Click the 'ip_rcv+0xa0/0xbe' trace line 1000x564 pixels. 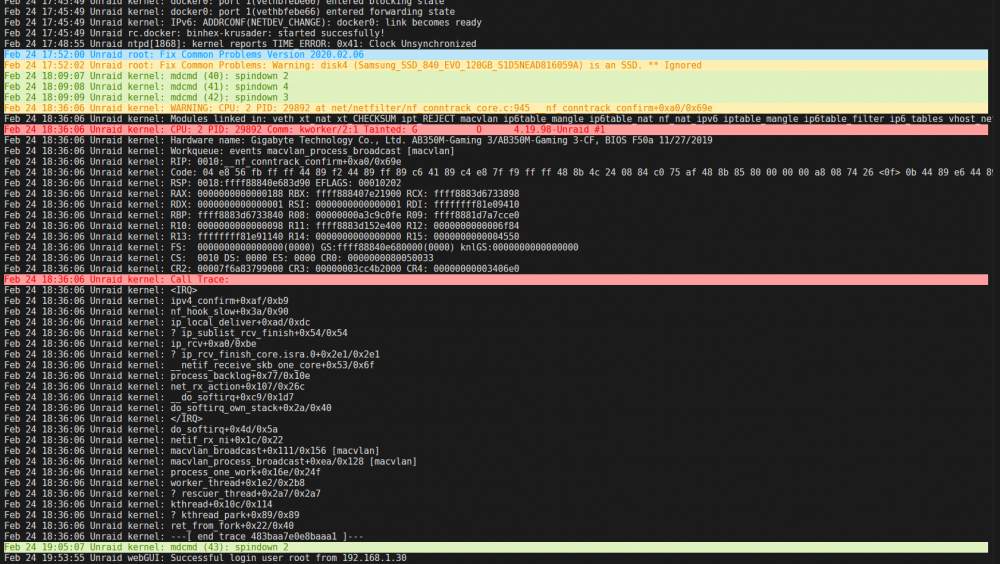click(130, 344)
